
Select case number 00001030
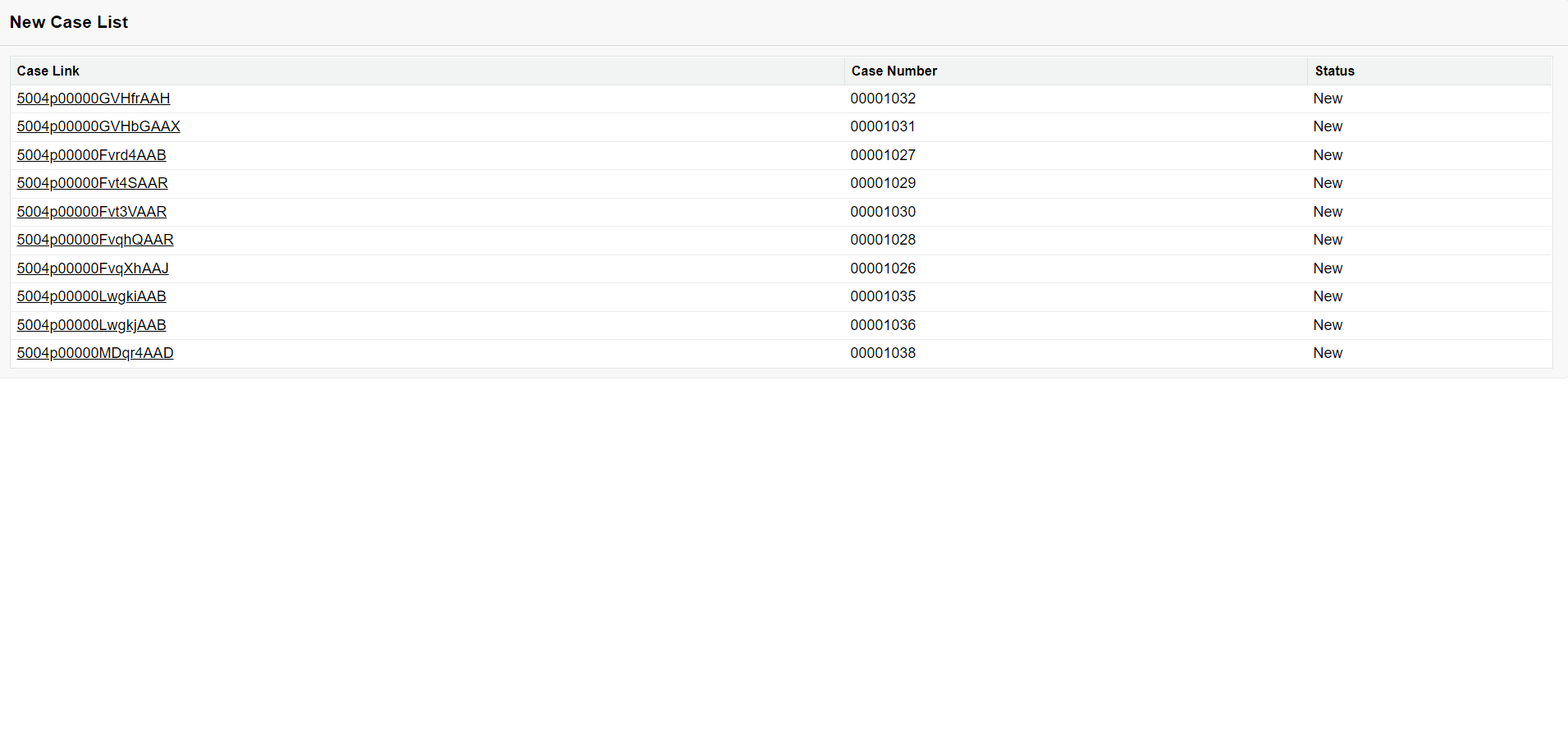pyautogui.click(x=883, y=212)
